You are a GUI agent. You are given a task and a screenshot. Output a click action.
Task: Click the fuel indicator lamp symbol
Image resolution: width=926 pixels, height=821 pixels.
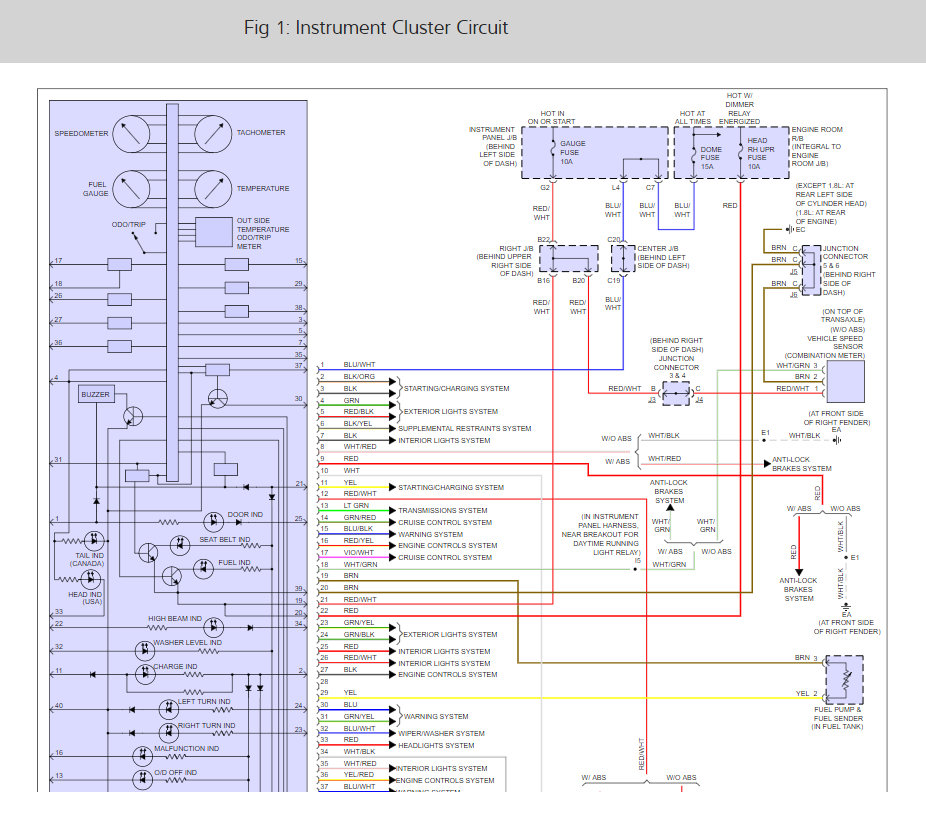[x=204, y=568]
